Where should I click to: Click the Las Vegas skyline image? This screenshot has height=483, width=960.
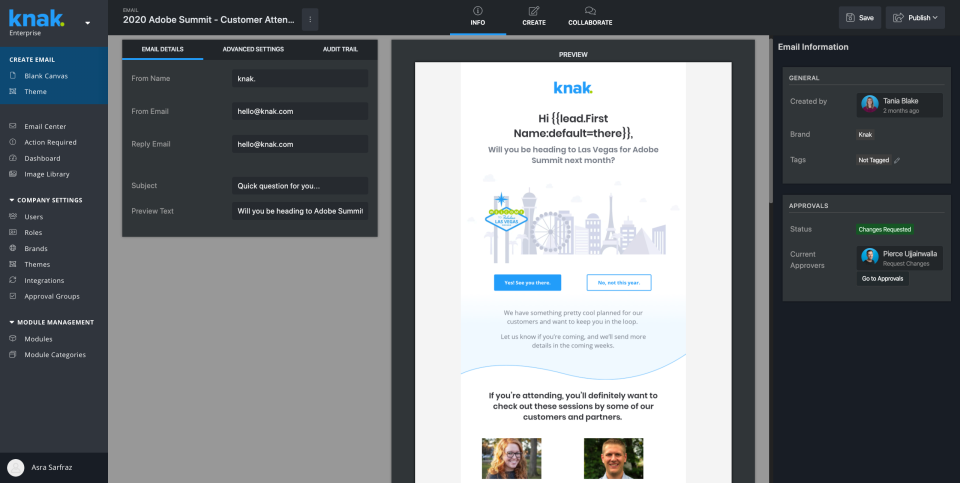(573, 219)
